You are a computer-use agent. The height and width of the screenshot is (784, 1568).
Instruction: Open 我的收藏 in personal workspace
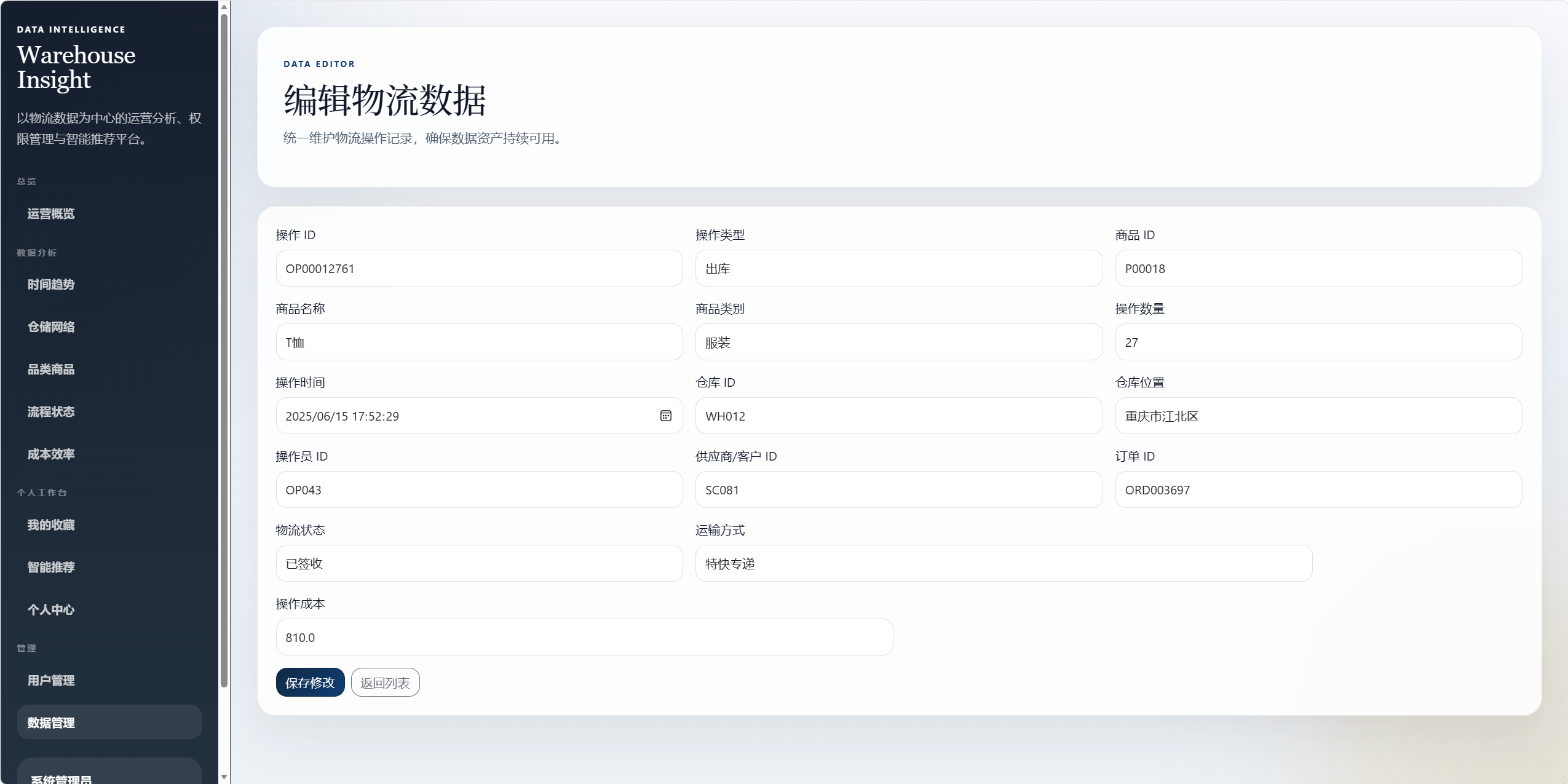tap(51, 525)
